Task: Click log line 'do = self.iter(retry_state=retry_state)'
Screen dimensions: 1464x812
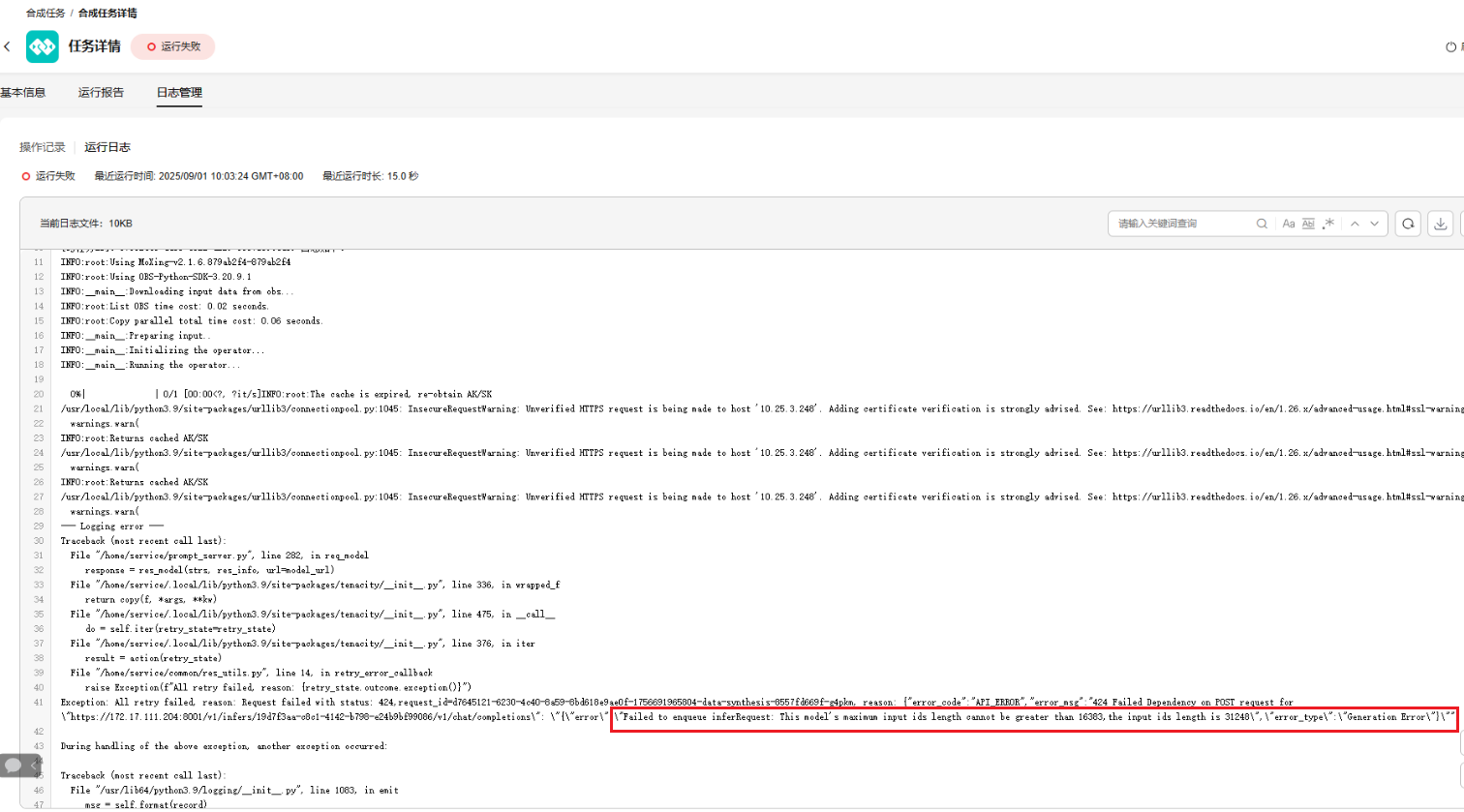Action: (x=180, y=629)
